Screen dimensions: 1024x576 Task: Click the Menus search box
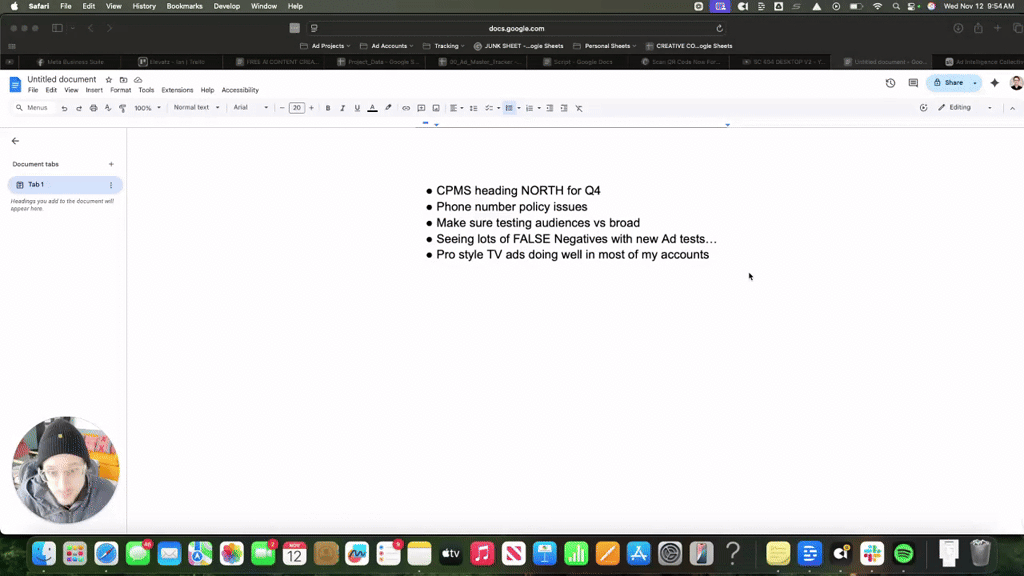(x=33, y=108)
